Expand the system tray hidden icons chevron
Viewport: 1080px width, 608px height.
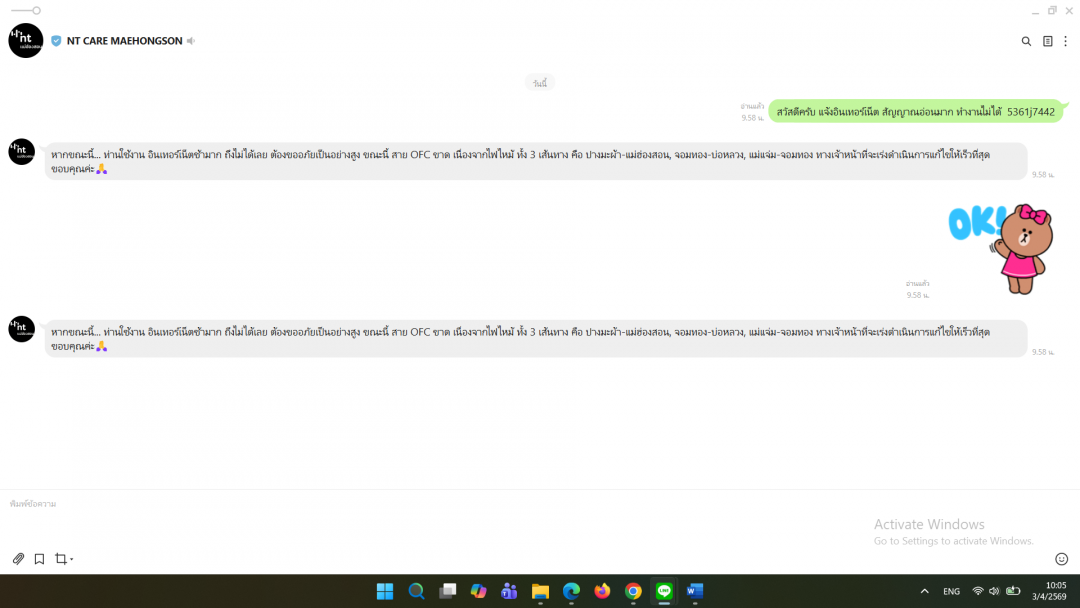point(924,591)
